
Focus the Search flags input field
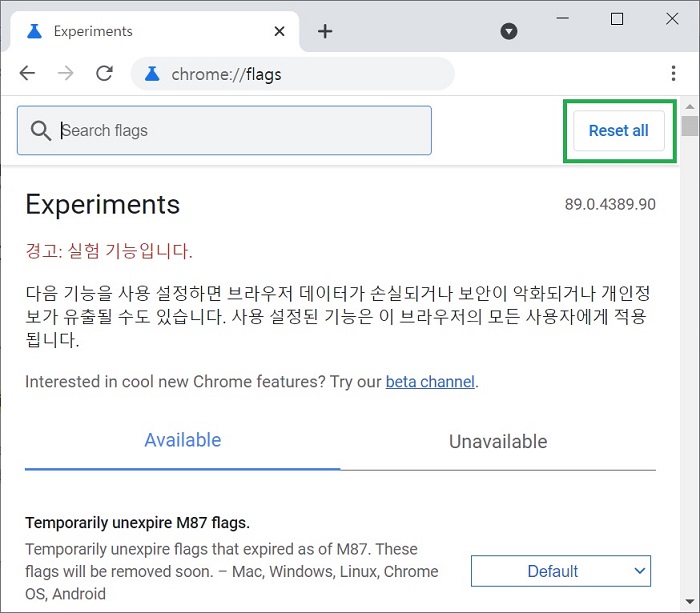[224, 130]
